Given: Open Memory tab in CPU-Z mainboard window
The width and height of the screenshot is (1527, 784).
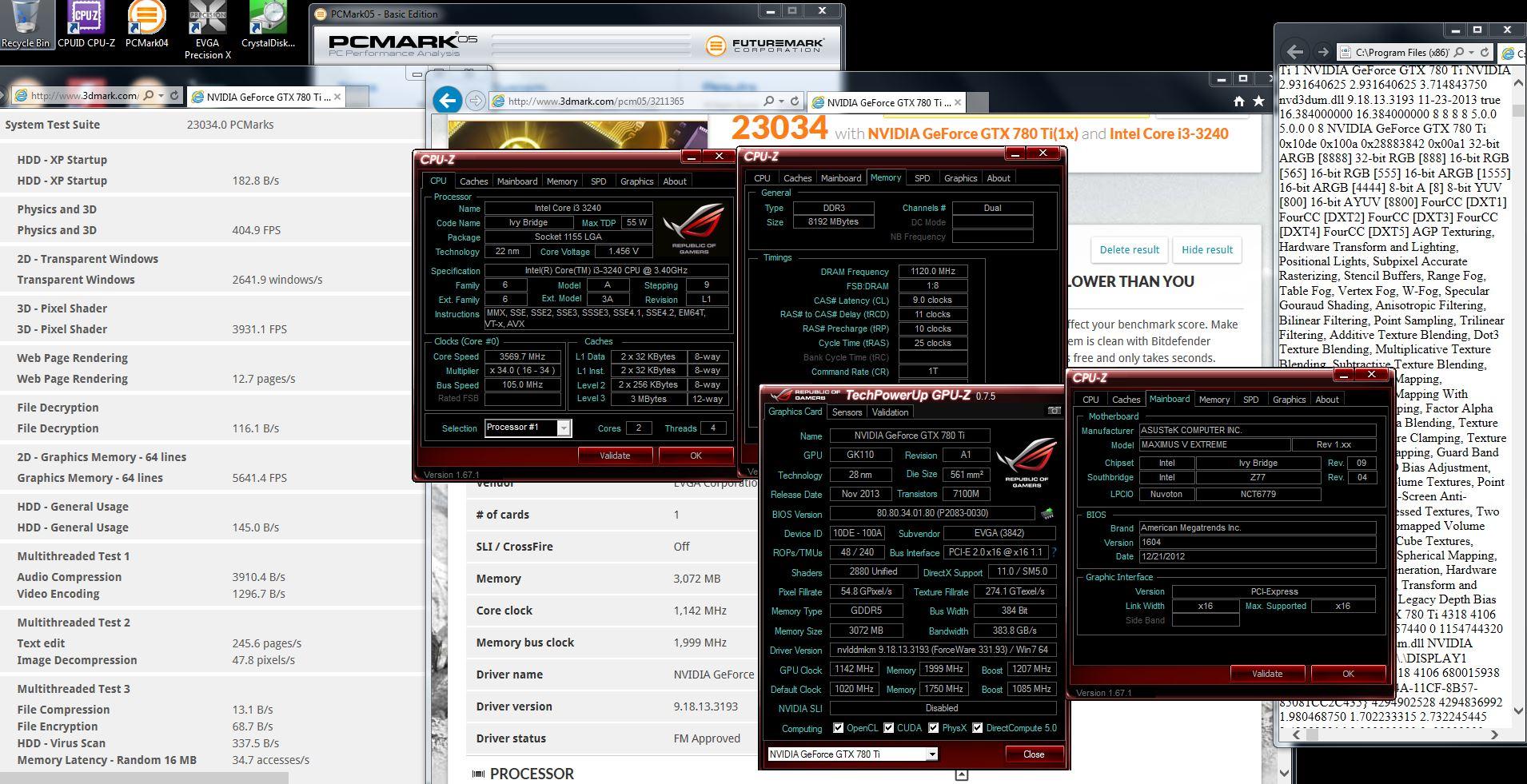Looking at the screenshot, I should coord(1214,400).
